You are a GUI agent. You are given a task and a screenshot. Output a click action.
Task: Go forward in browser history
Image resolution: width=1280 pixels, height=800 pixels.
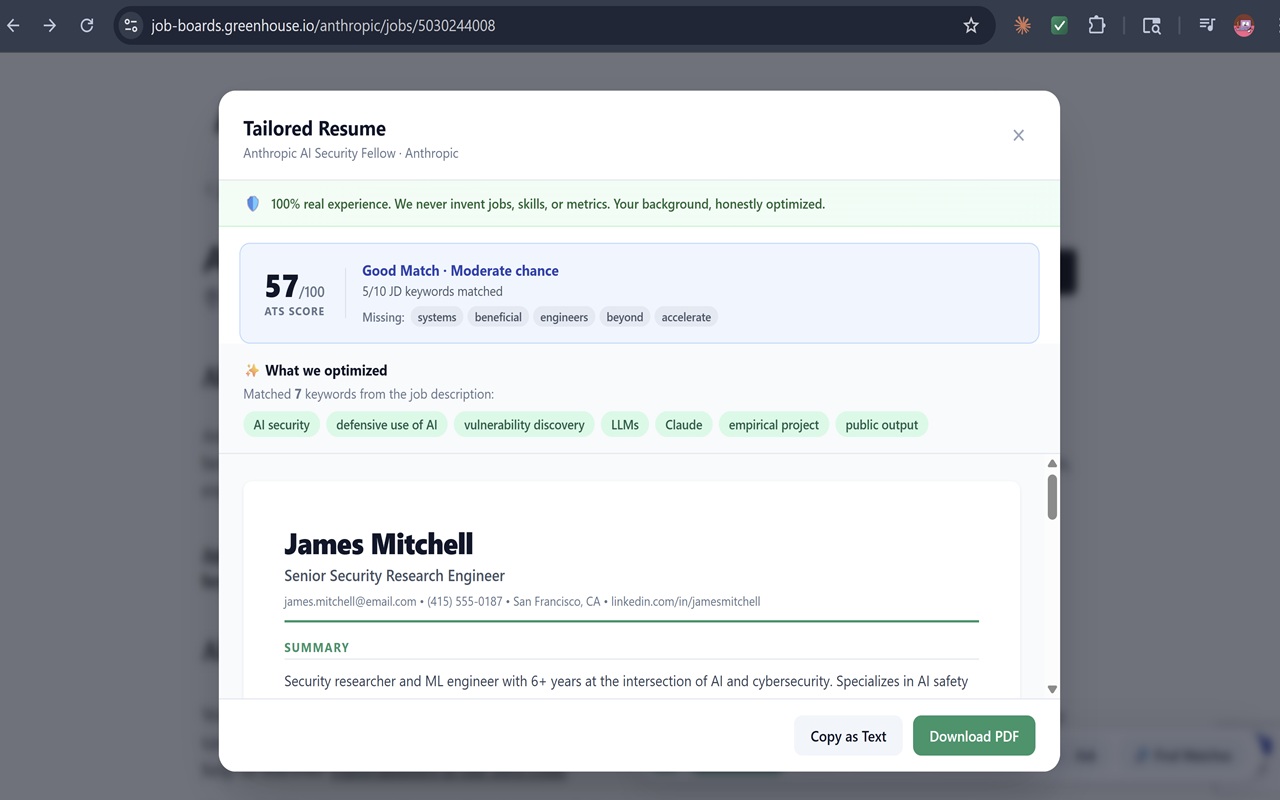point(50,26)
